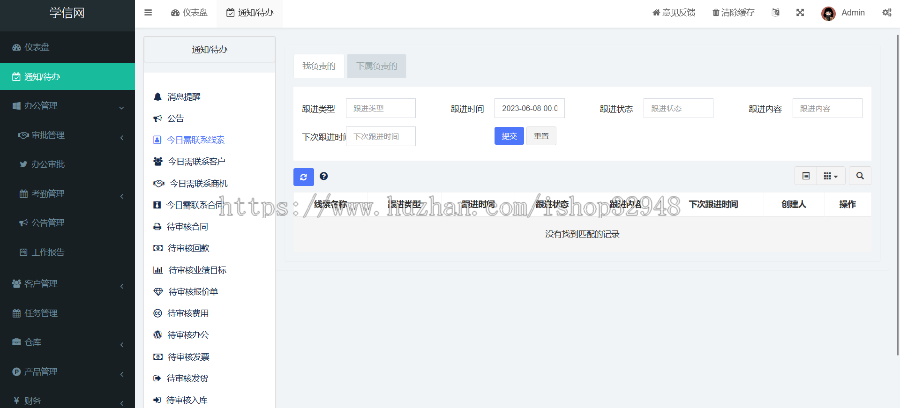The image size is (900, 408).
Task: Select the 通知待办 tab in the top bar
Action: [x=250, y=13]
